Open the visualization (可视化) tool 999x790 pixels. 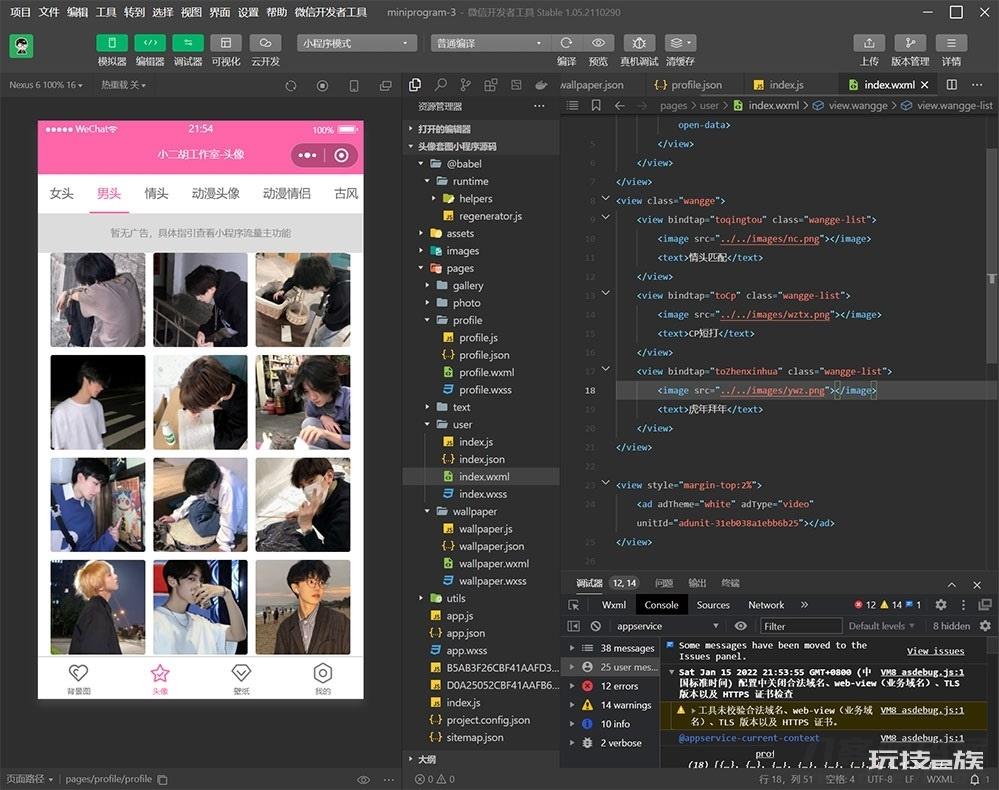226,43
